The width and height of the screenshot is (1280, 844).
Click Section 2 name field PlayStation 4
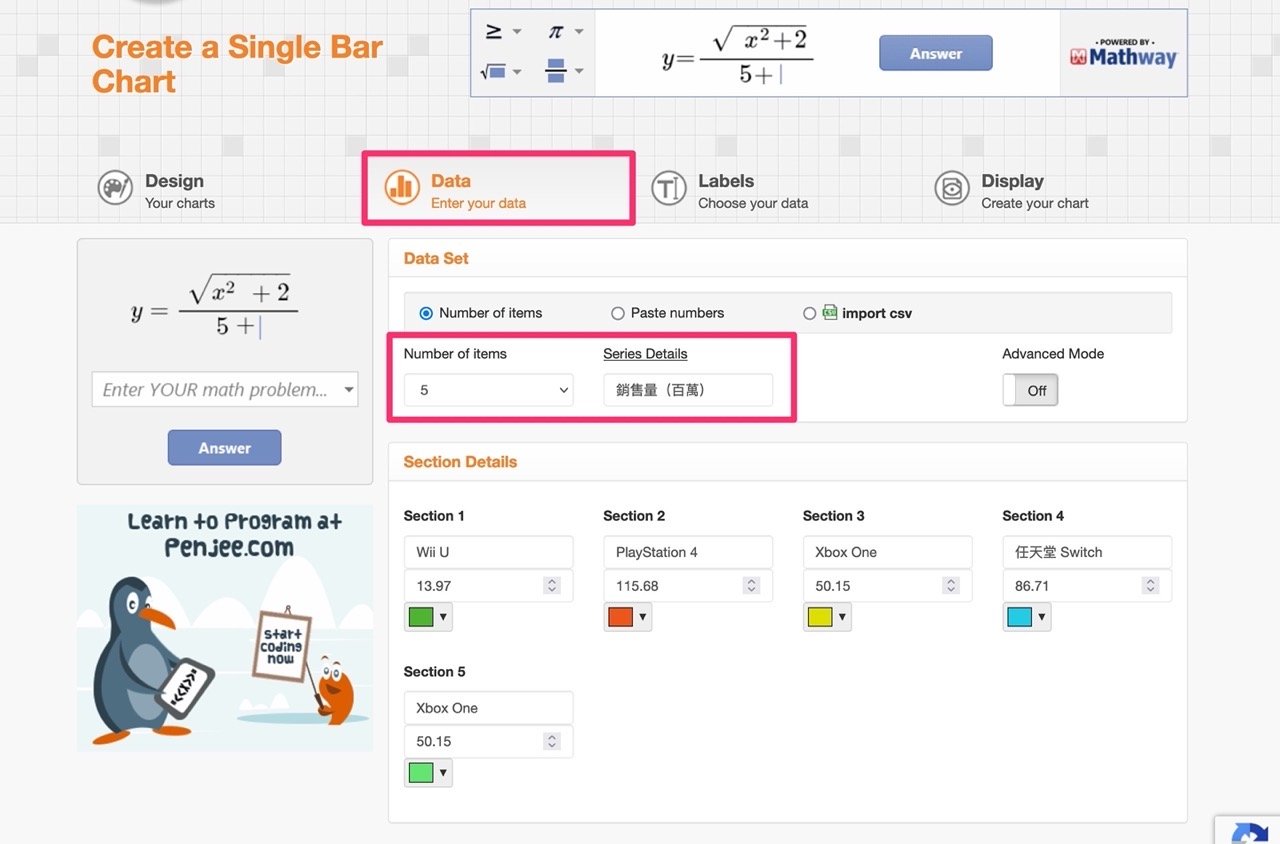pos(688,552)
